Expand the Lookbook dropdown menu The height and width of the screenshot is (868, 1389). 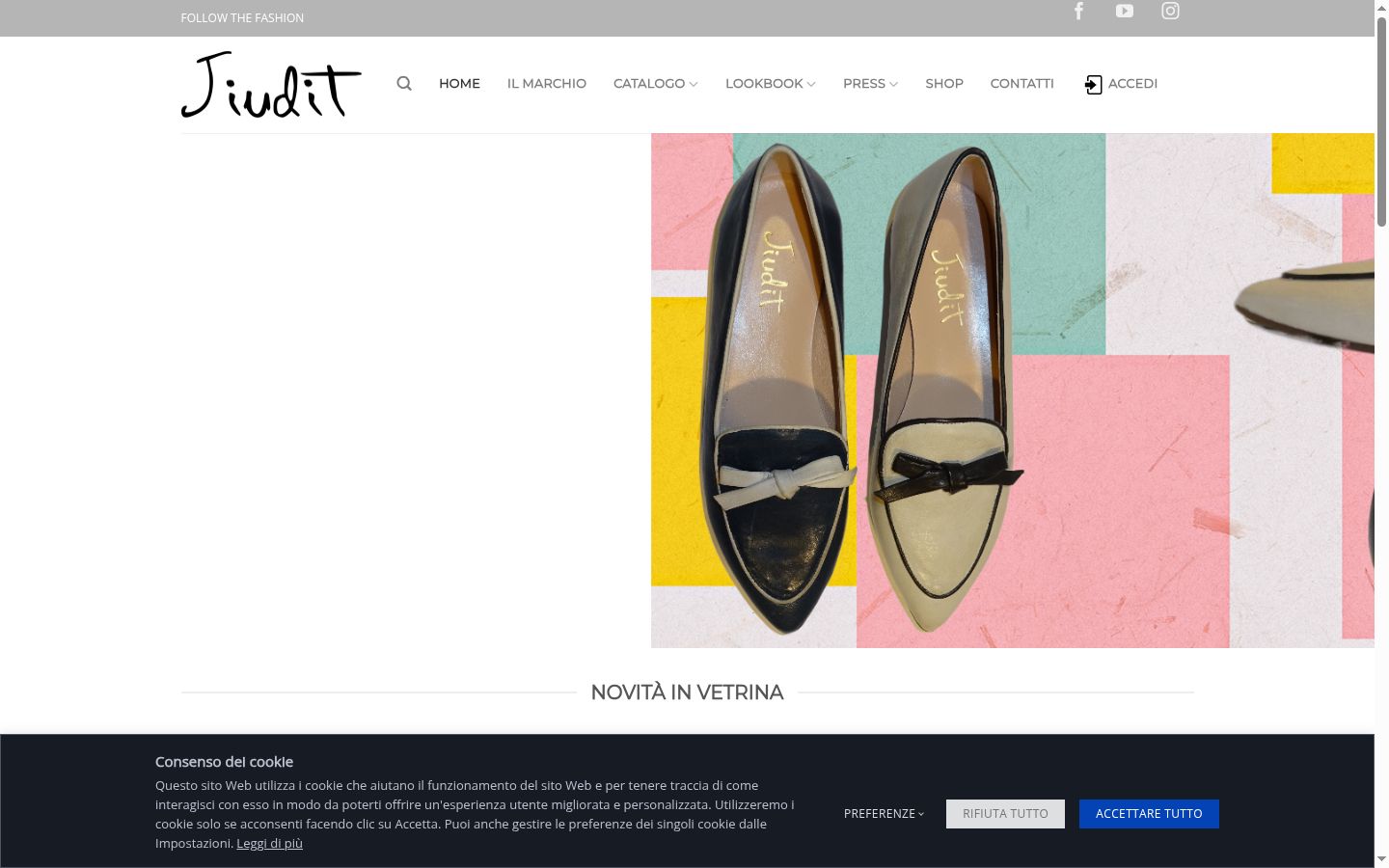point(771,84)
